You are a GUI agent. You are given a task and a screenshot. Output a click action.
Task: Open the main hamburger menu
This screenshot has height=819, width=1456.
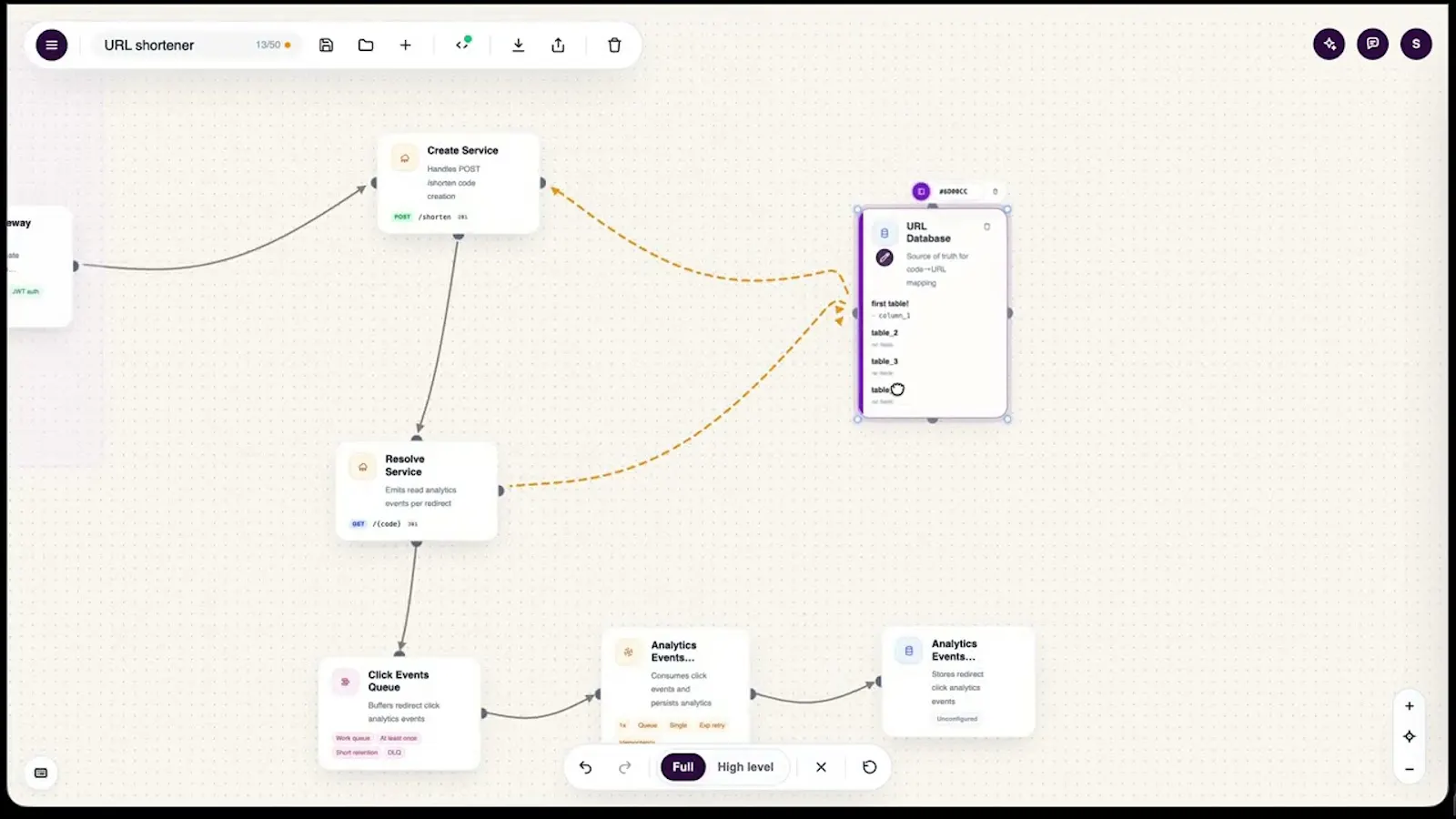pos(52,45)
